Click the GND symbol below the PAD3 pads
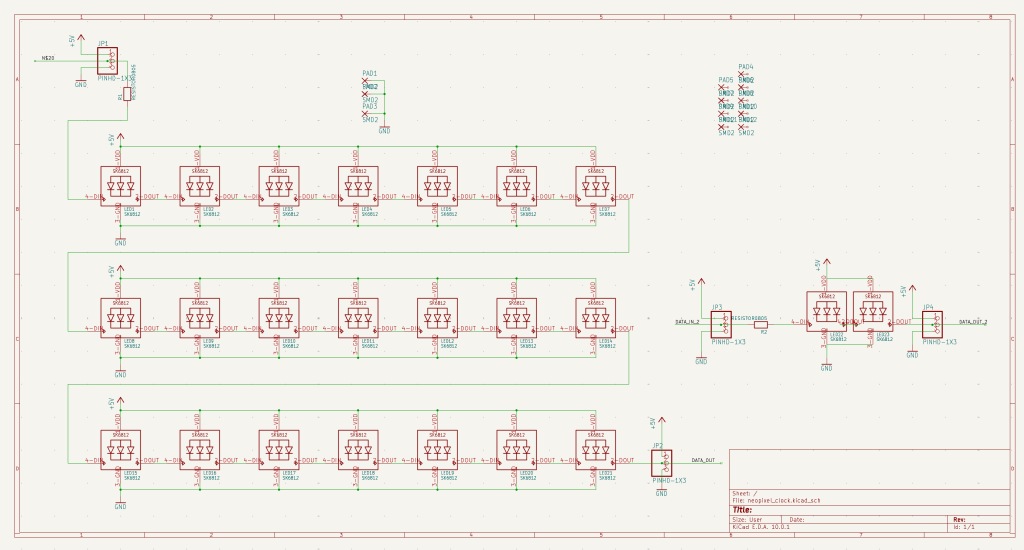The height and width of the screenshot is (550, 1024). [385, 130]
